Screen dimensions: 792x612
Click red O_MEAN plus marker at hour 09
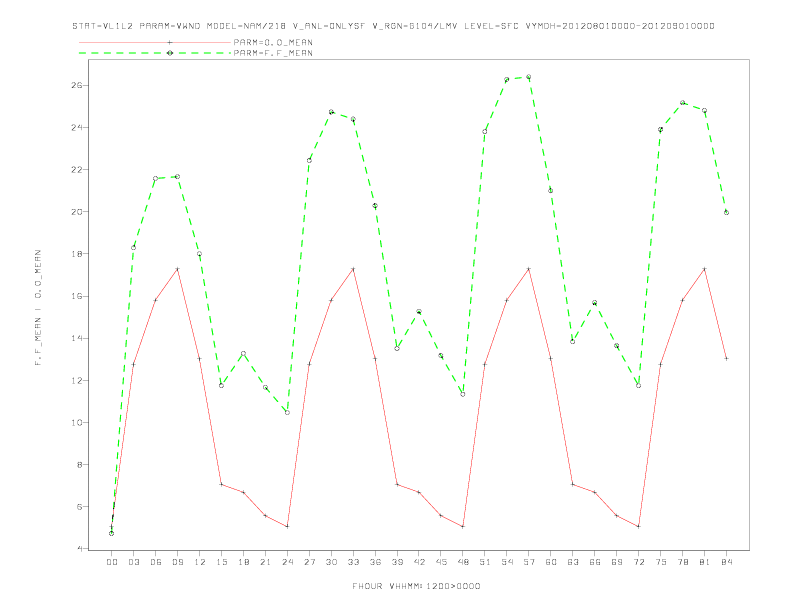click(177, 269)
